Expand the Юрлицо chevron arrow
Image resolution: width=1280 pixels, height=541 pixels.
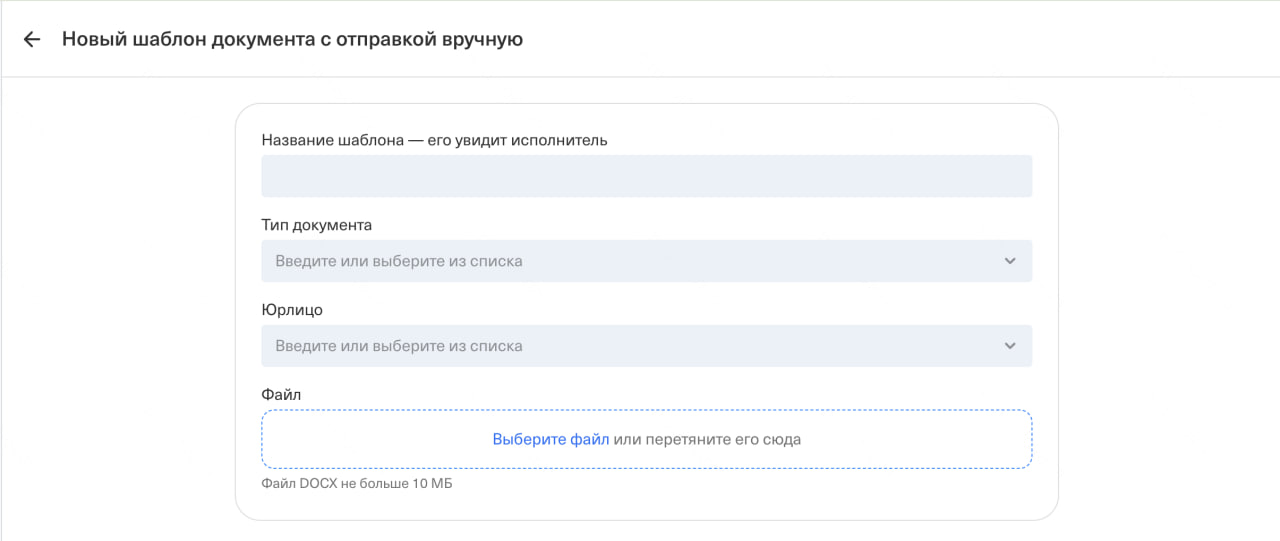tap(1009, 346)
